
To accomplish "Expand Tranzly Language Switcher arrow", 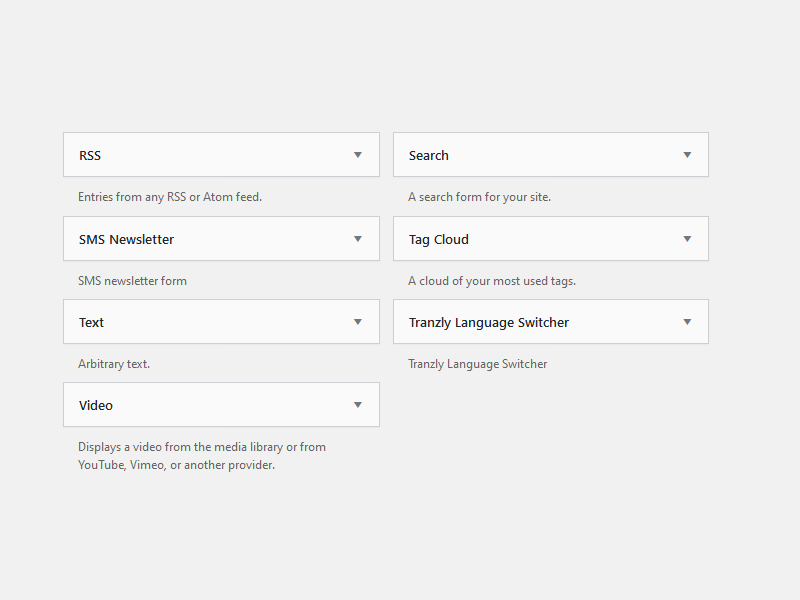I will (687, 322).
